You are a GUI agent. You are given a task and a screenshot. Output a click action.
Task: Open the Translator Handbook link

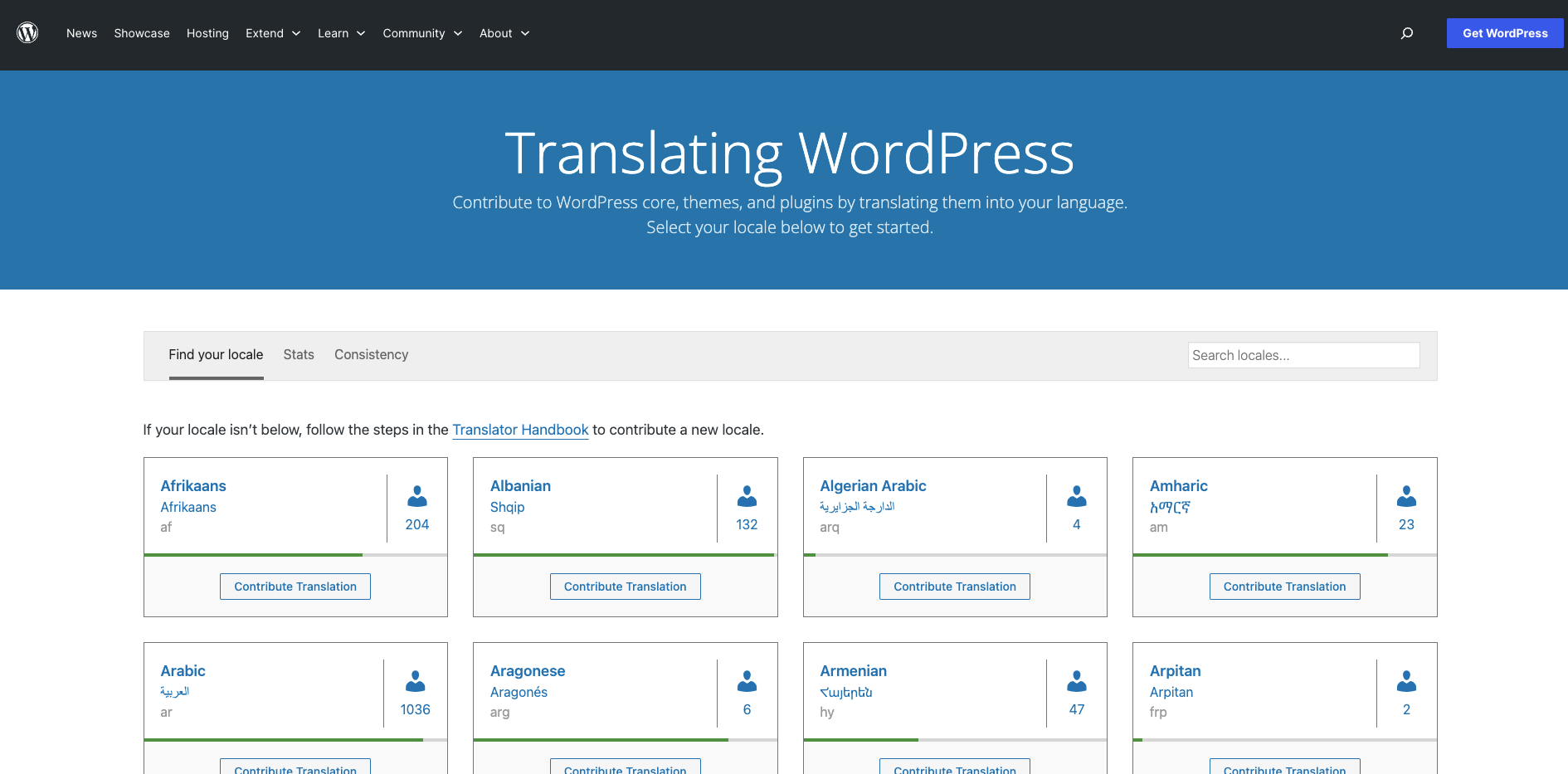[x=520, y=430]
